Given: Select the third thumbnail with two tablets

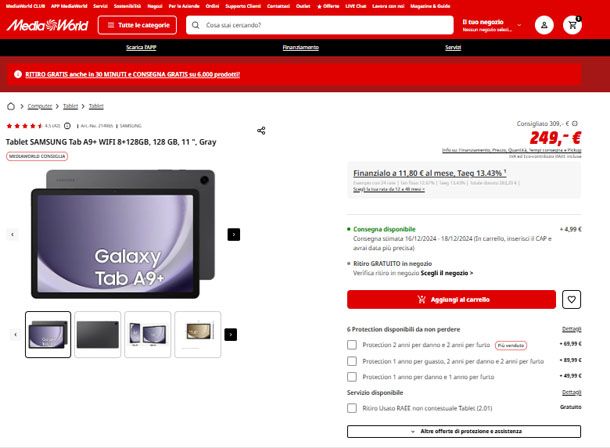Looking at the screenshot, I should click(x=147, y=334).
